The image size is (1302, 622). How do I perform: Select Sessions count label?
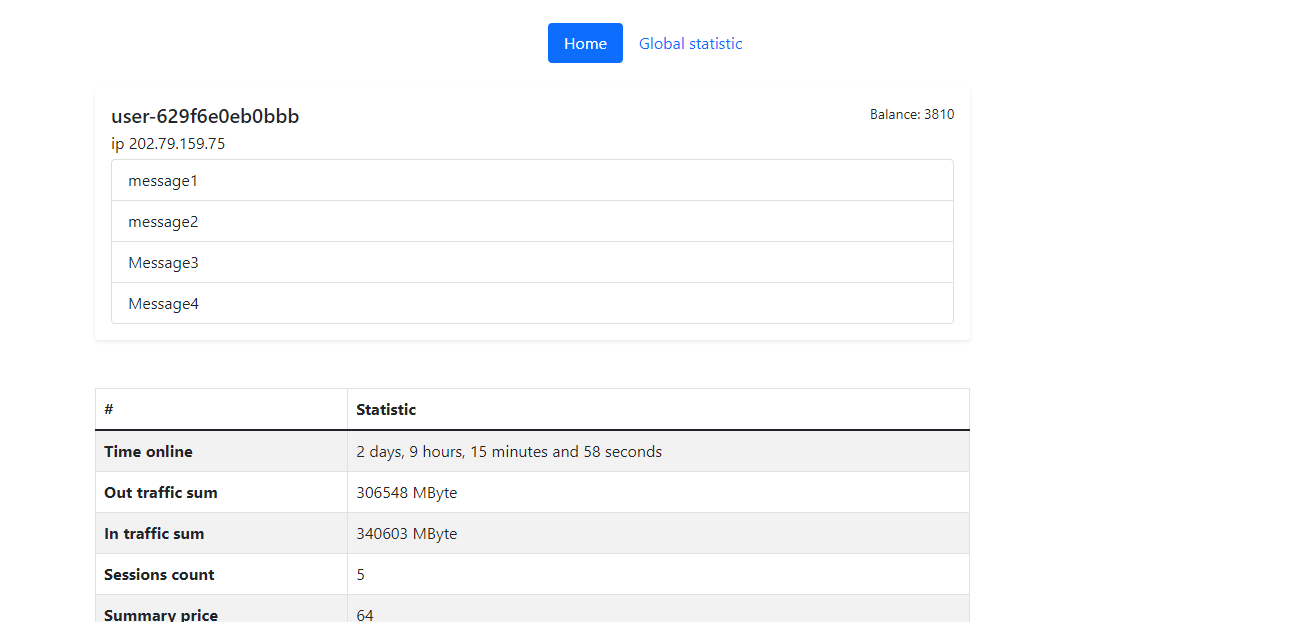click(x=159, y=574)
